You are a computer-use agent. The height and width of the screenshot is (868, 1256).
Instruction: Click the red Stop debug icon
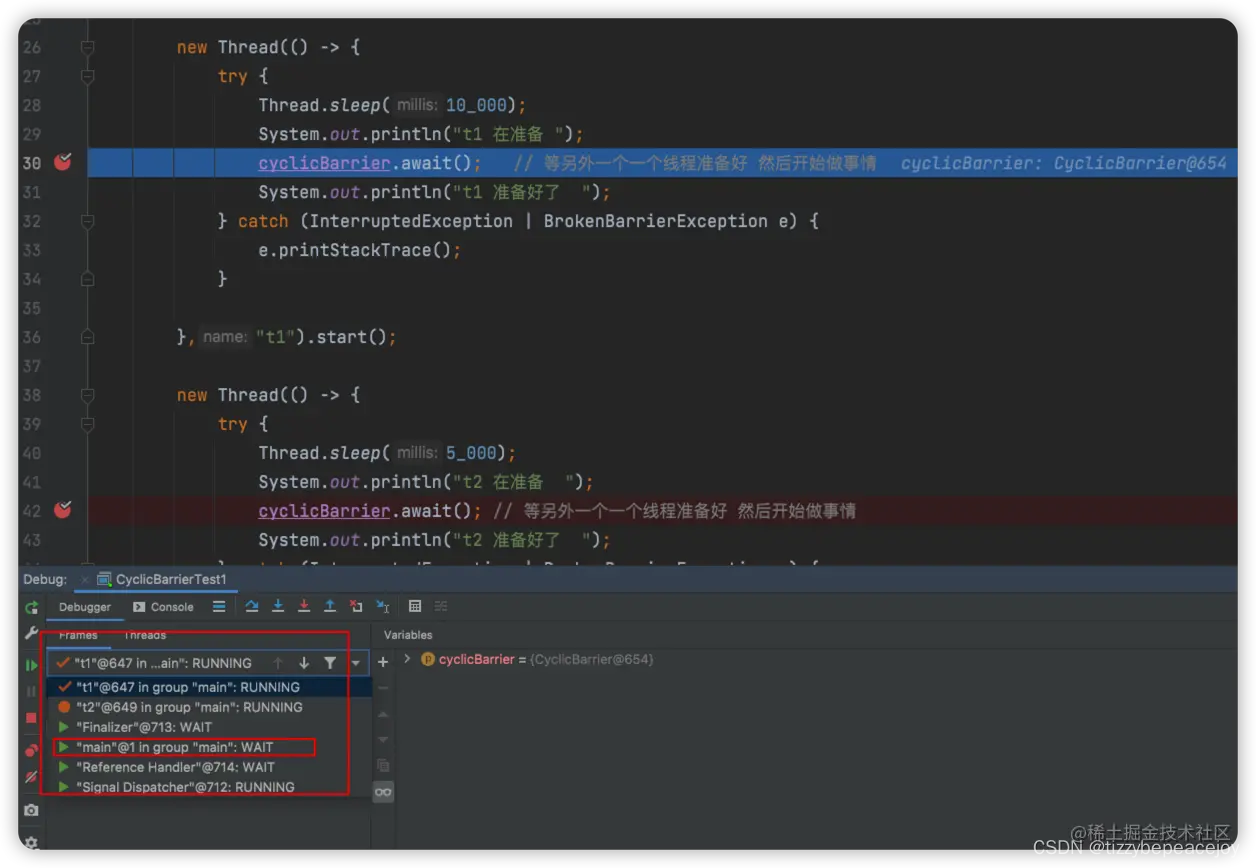point(31,718)
